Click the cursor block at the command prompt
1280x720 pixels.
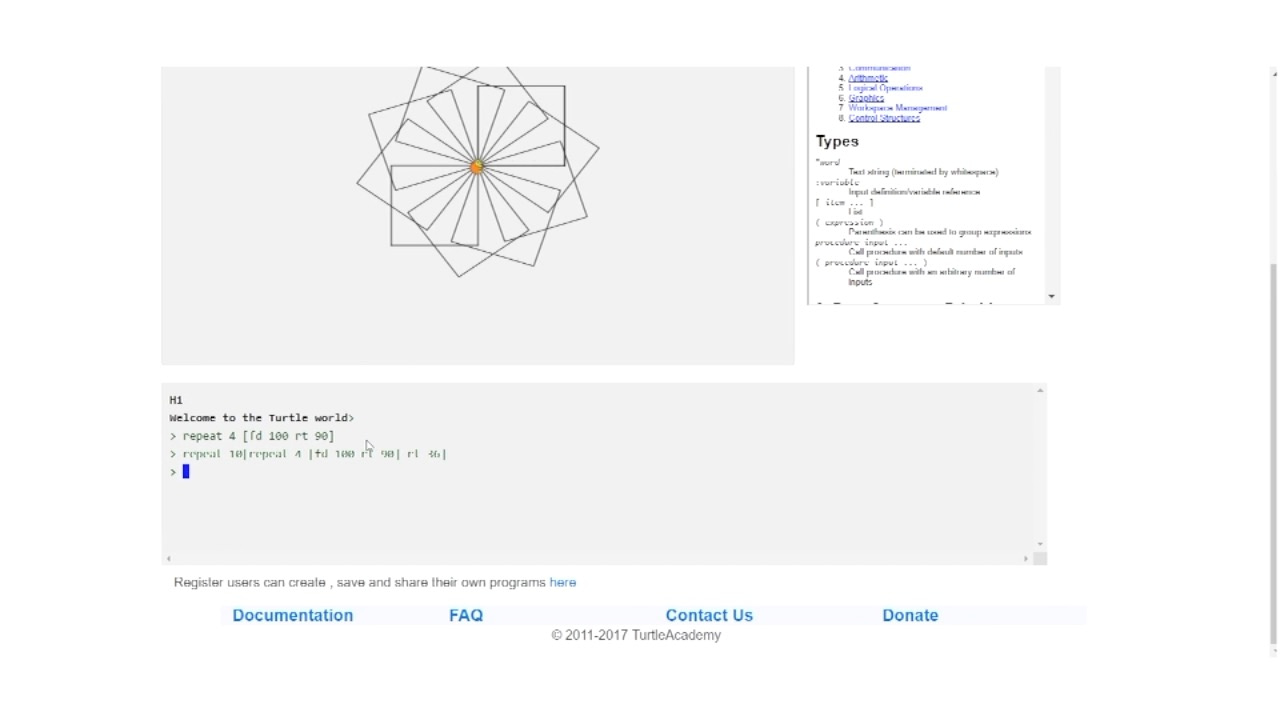[186, 471]
